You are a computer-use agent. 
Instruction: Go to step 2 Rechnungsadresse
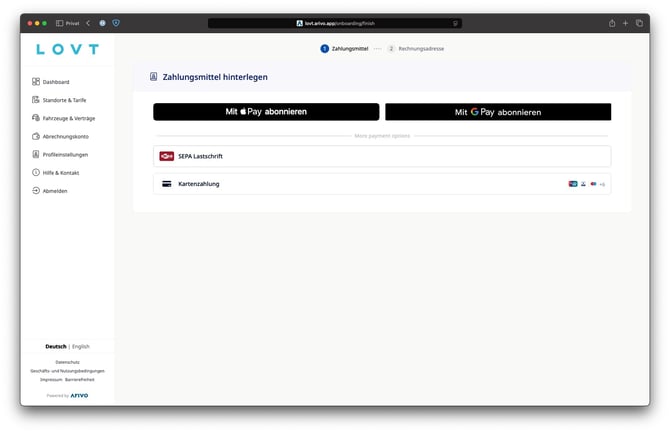coord(415,48)
